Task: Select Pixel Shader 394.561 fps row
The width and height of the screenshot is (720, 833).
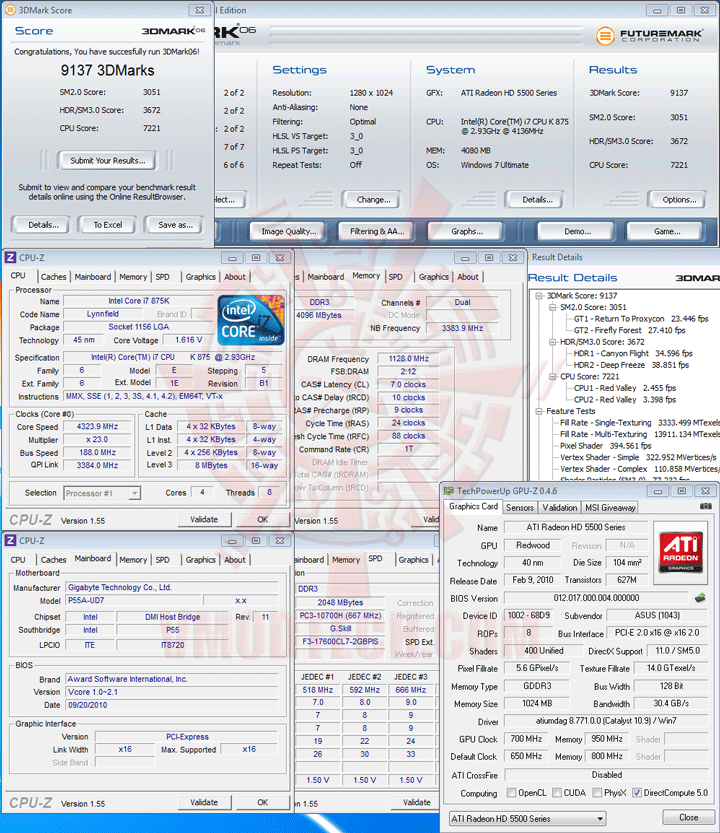Action: pyautogui.click(x=605, y=446)
